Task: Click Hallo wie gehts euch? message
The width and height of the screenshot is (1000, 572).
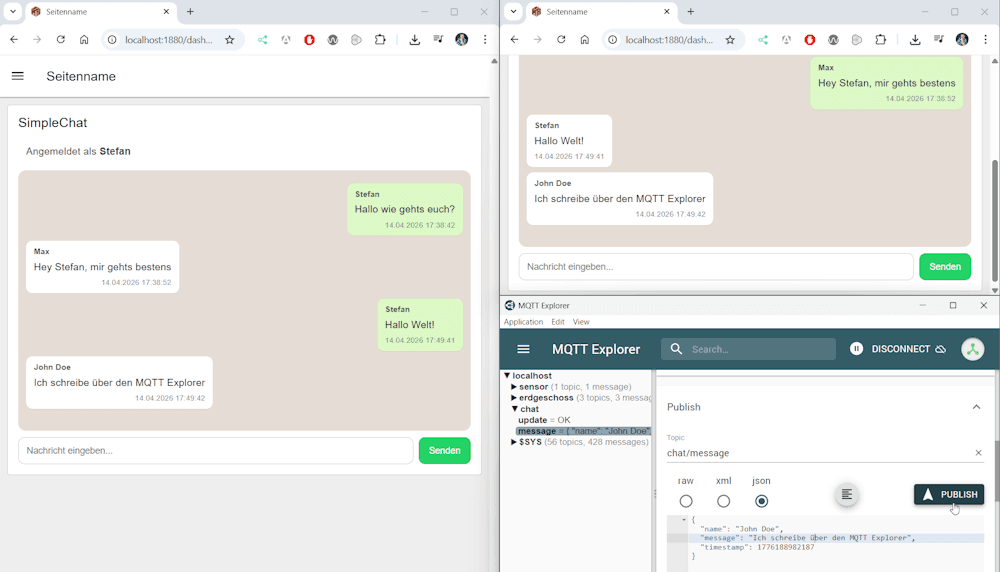Action: [x=405, y=209]
